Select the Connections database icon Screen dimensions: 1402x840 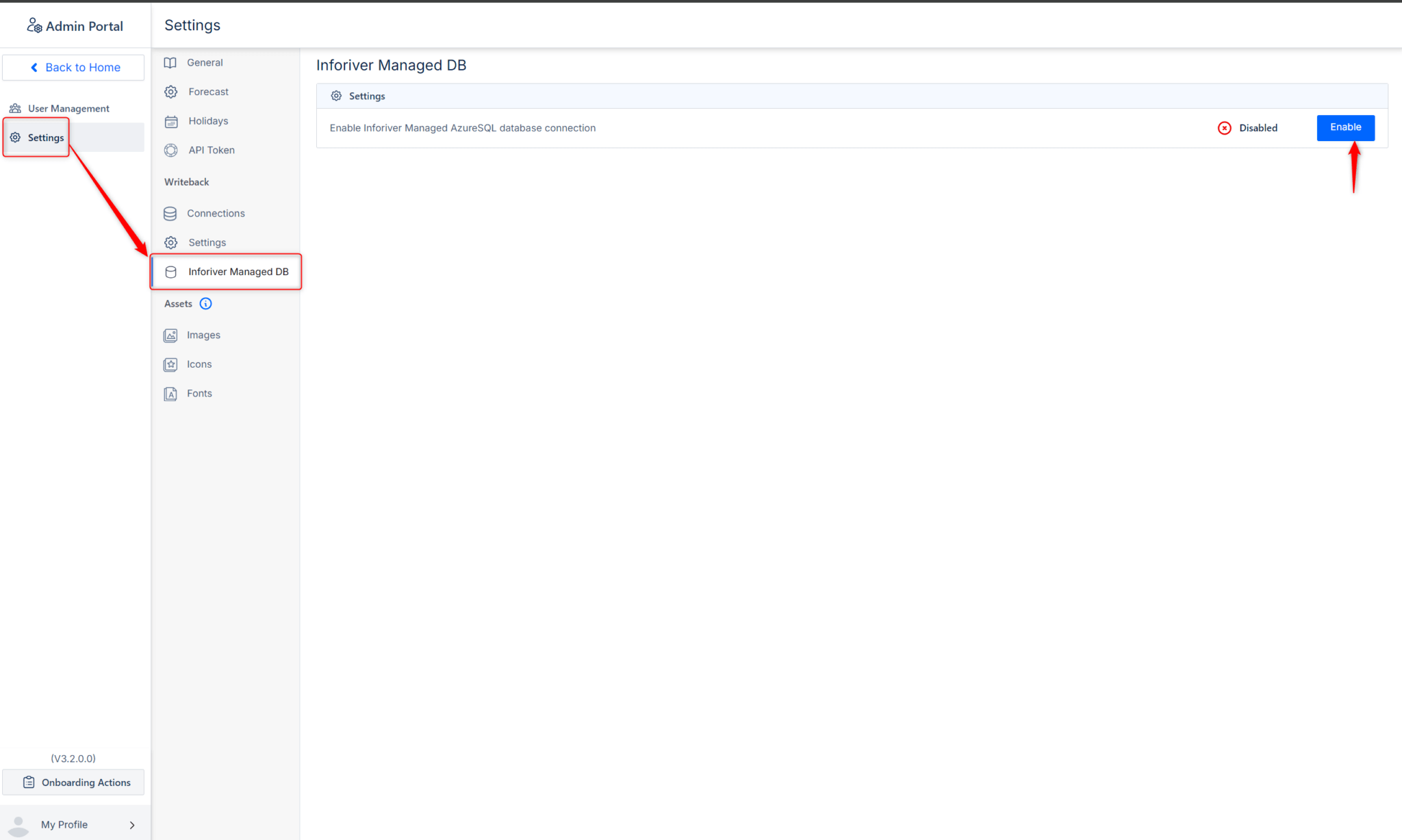pos(170,213)
